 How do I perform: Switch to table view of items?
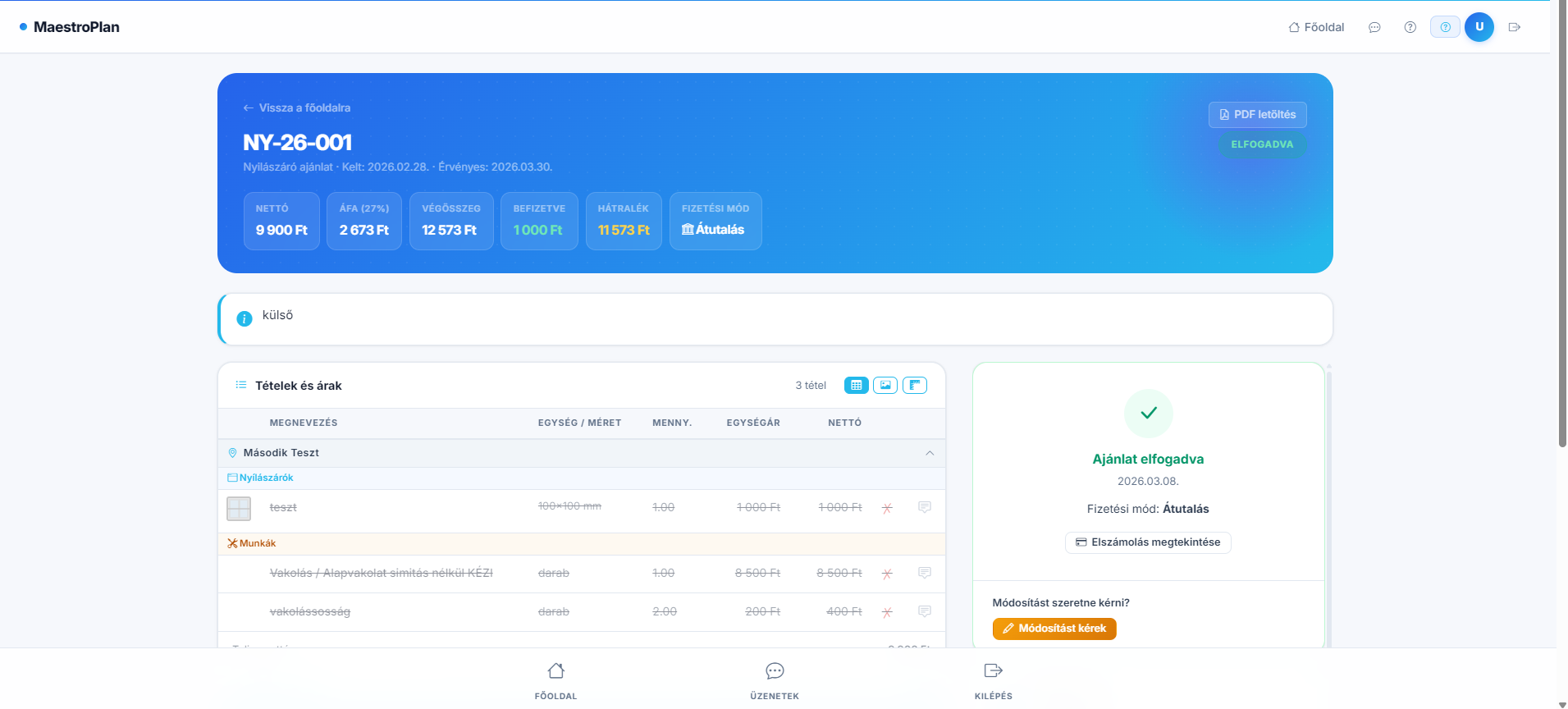click(856, 385)
